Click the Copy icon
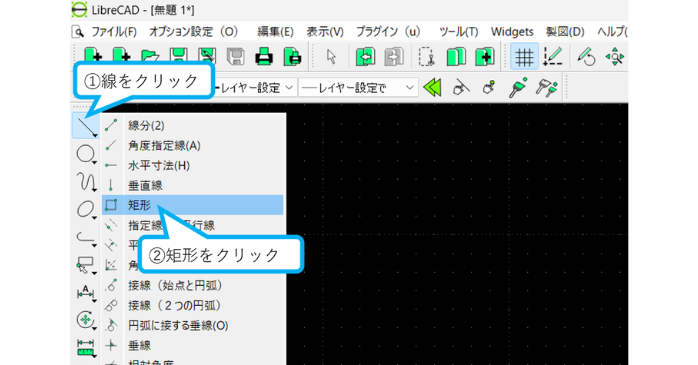Viewport: 698px width, 365px height. point(456,57)
